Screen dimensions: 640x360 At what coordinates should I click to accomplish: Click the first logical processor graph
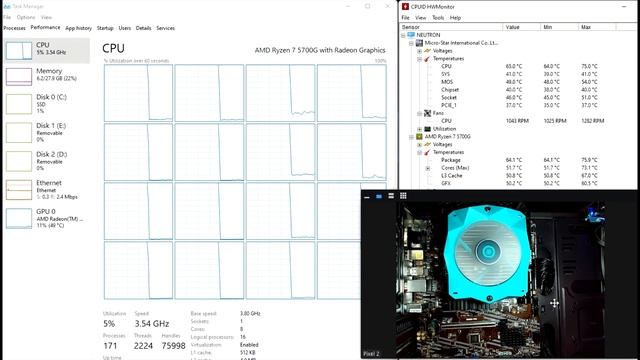tap(138, 93)
